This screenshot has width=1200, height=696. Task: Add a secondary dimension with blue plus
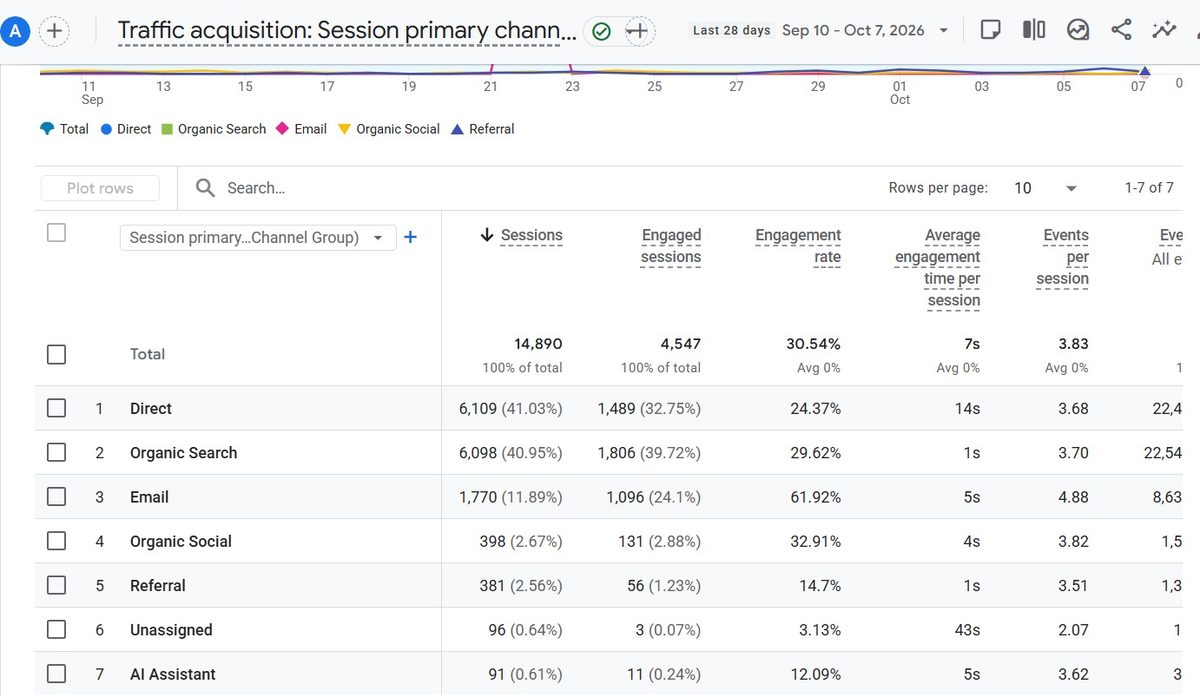pos(410,237)
